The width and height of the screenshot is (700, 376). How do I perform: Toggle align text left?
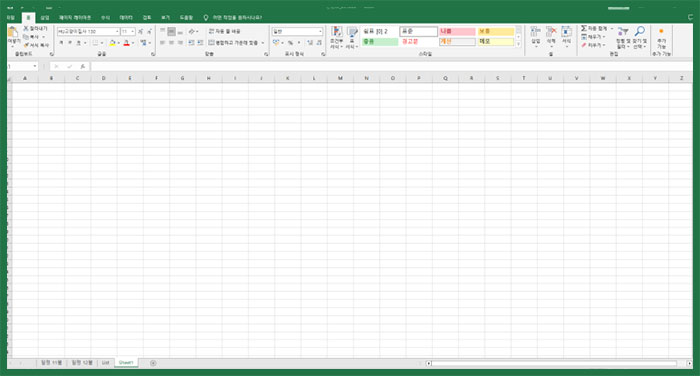pyautogui.click(x=162, y=42)
